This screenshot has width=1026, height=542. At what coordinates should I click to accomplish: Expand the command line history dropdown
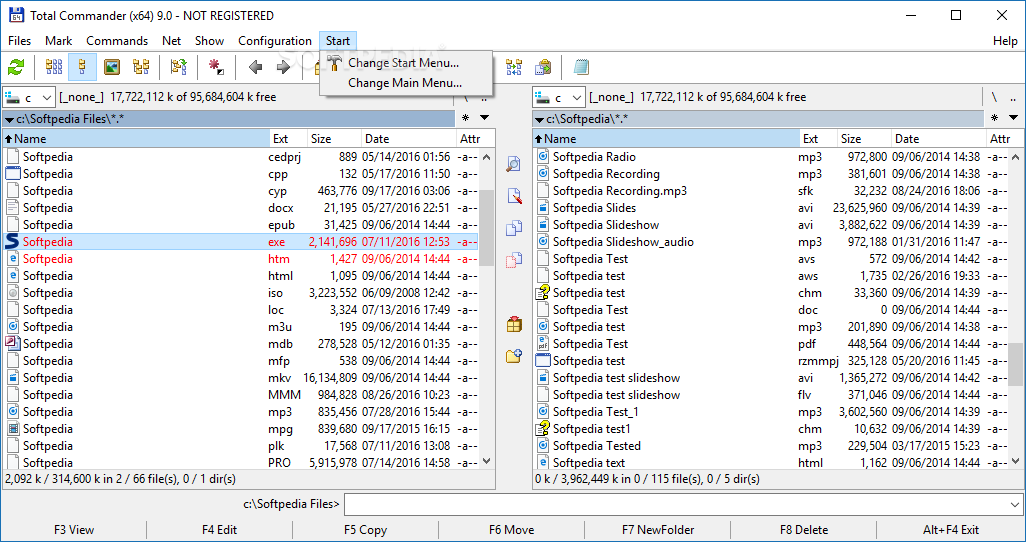[x=1015, y=505]
